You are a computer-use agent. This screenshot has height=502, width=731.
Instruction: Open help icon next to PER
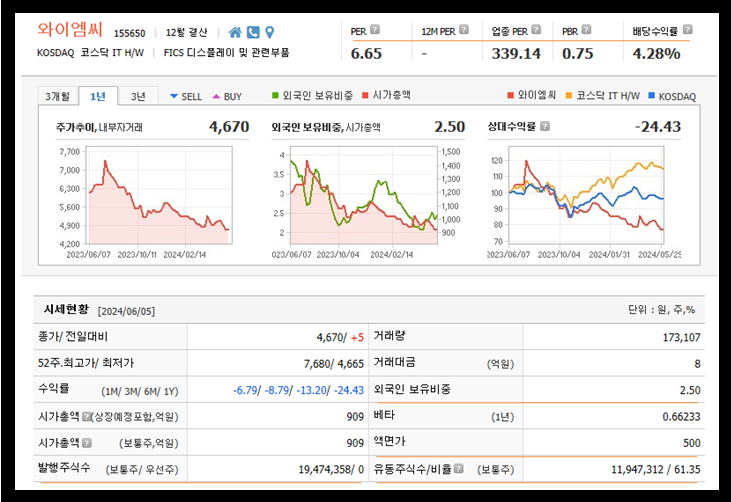[375, 30]
